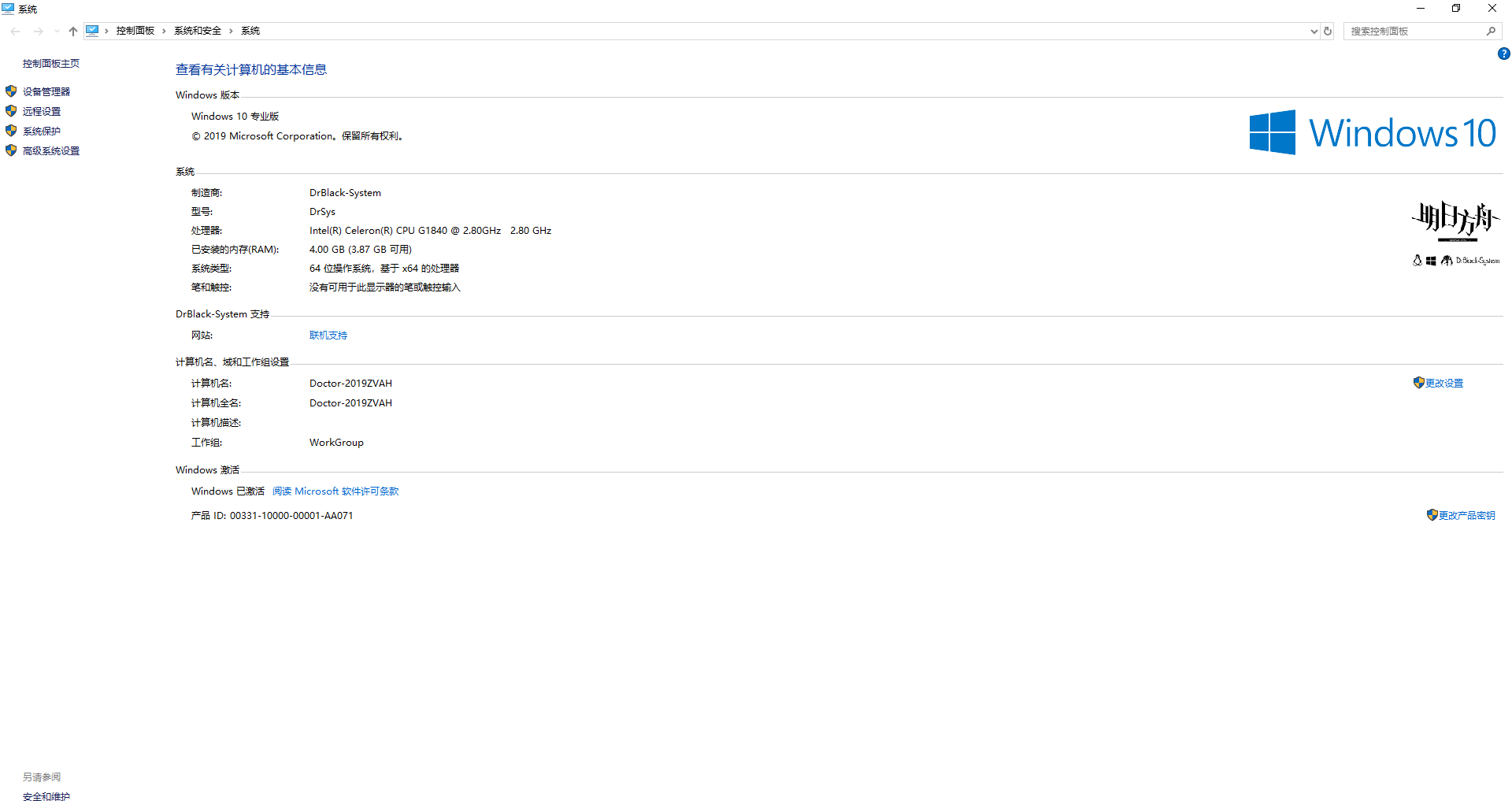Click the Windows 10 专业版 edition text
Viewport: 1512px width, 801px height.
coord(235,117)
